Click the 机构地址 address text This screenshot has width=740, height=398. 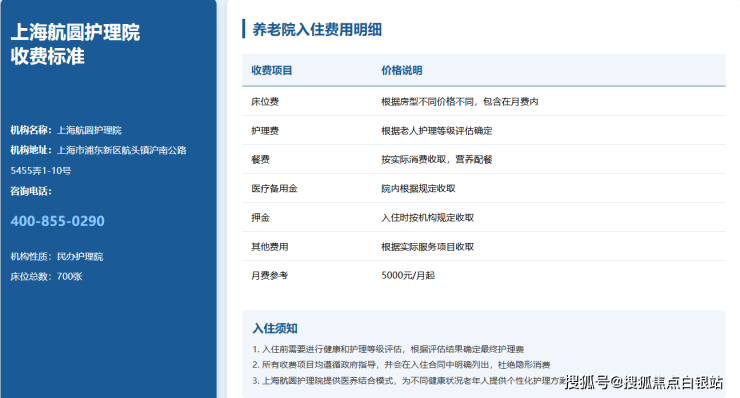pos(98,150)
